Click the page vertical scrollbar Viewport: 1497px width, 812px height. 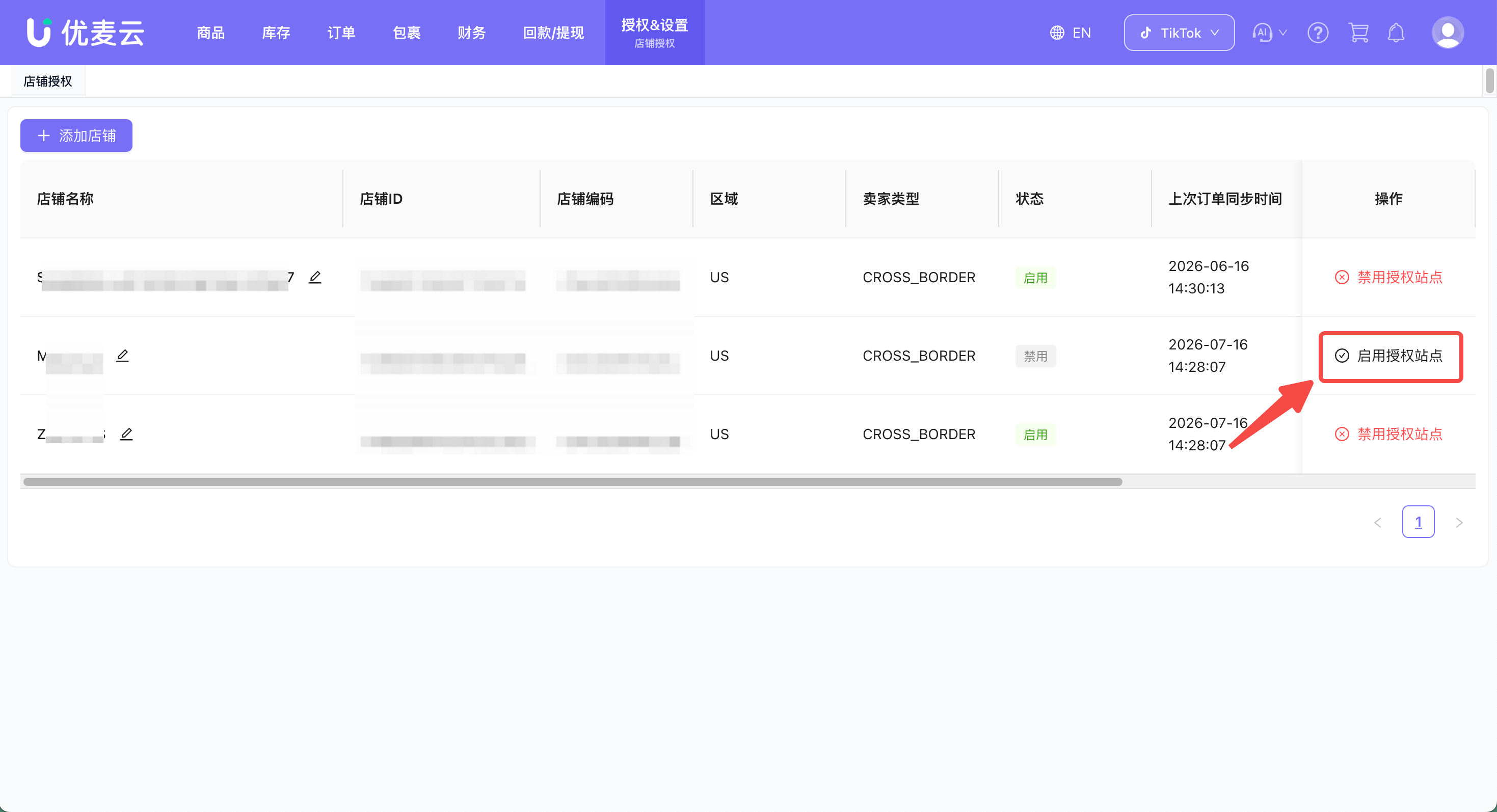(1489, 80)
